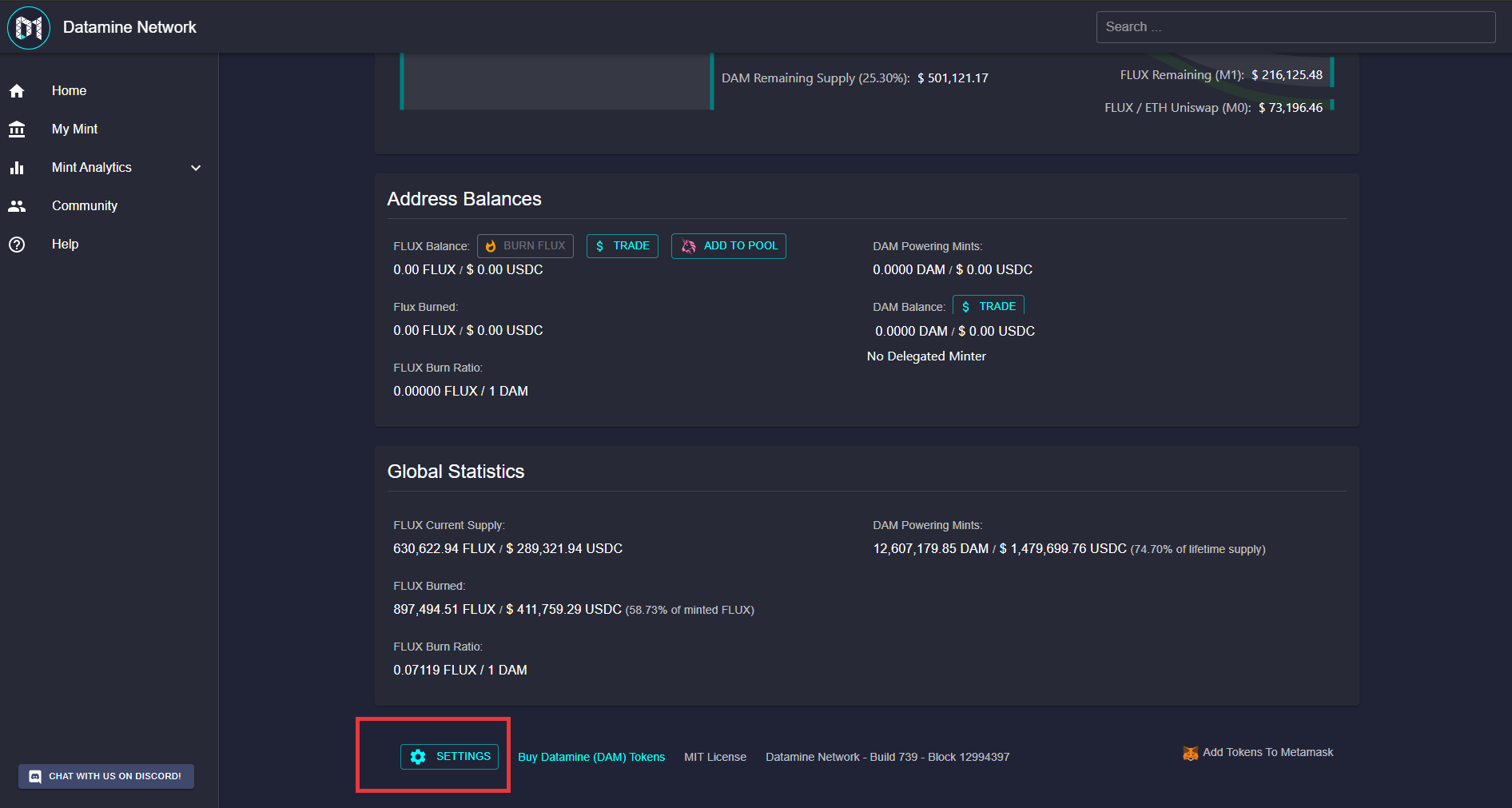Image resolution: width=1512 pixels, height=808 pixels.
Task: Click FLUX / ETH Uniswap value $ 73,196.46
Action: click(x=1291, y=108)
